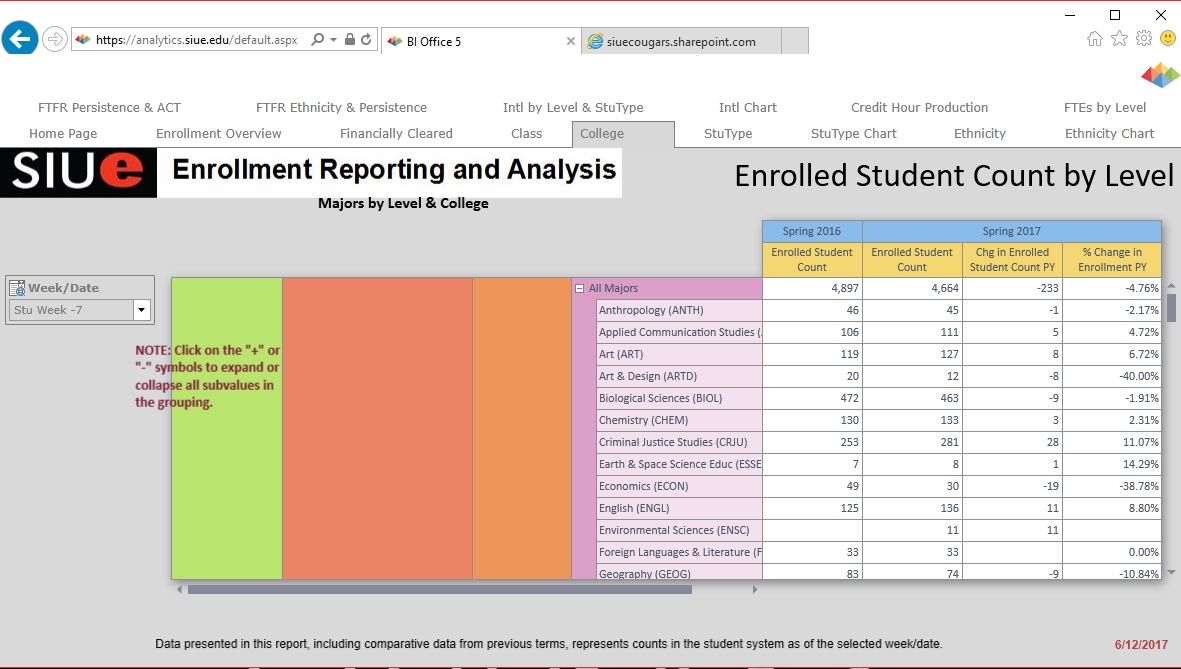Image resolution: width=1181 pixels, height=669 pixels.
Task: Click the smiley feedback icon
Action: (x=1167, y=39)
